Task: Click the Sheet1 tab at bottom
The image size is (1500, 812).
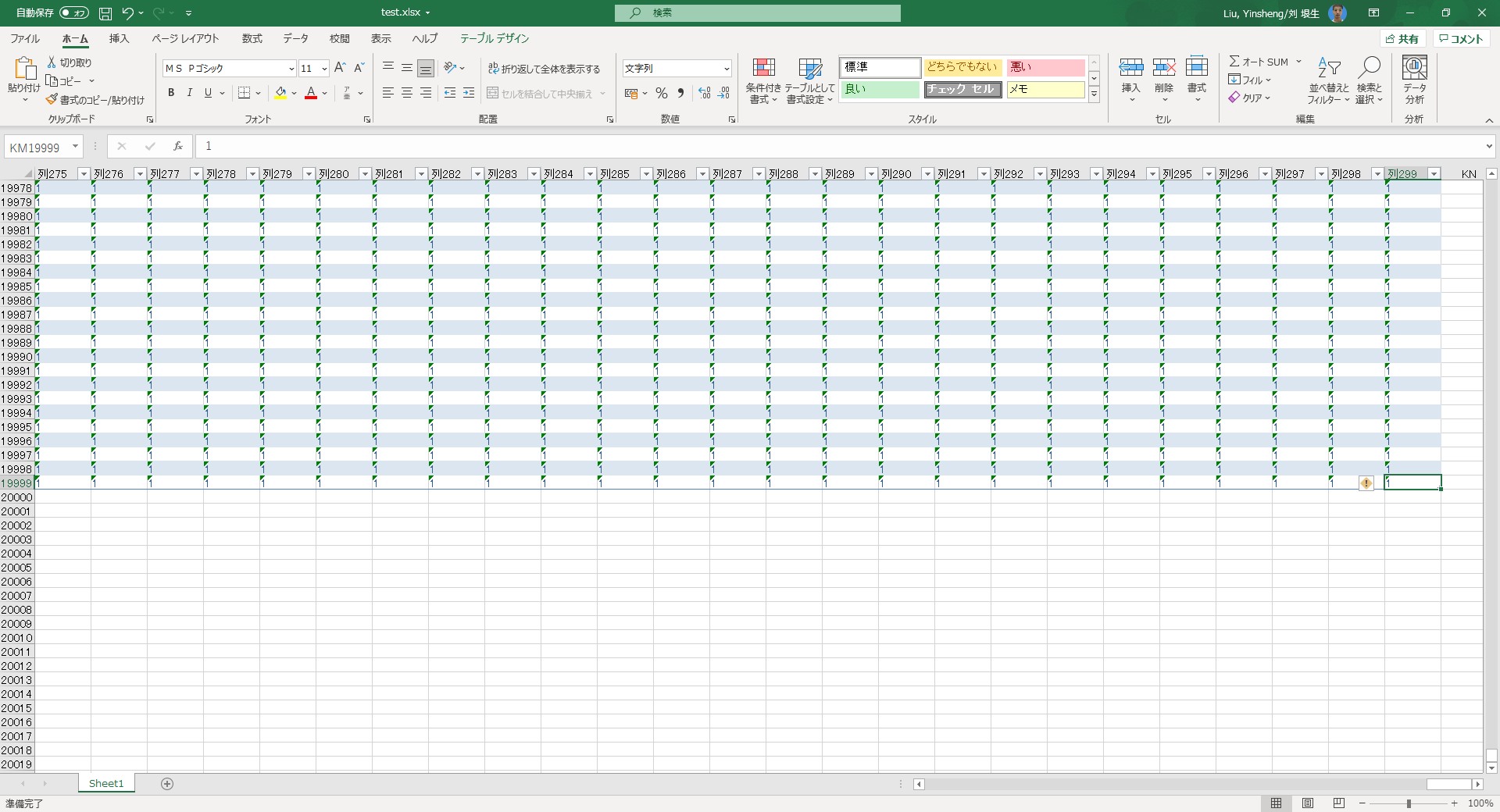Action: [106, 783]
